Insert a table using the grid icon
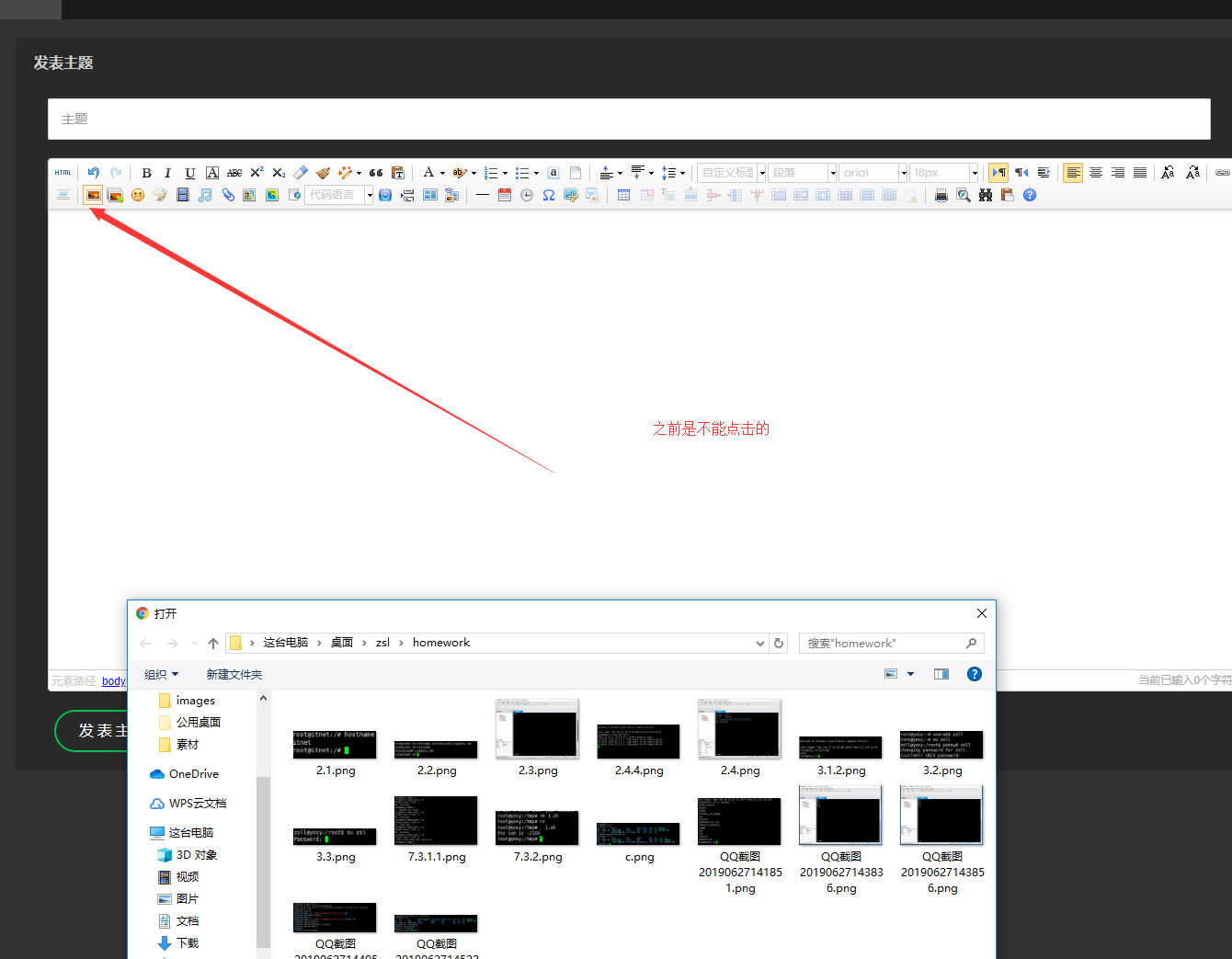The height and width of the screenshot is (959, 1232). pos(624,195)
